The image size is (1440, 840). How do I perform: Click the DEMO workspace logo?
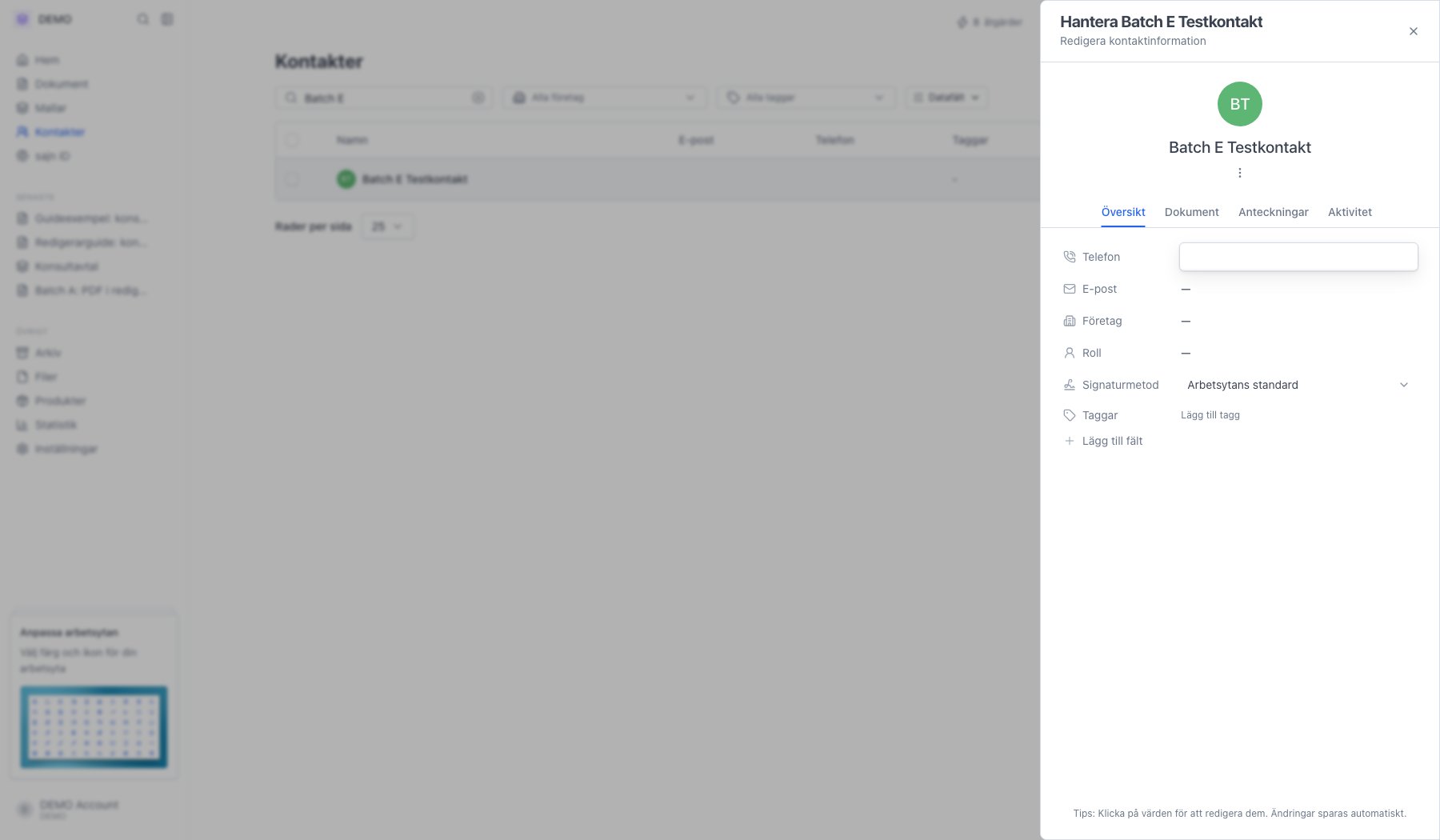[x=22, y=19]
